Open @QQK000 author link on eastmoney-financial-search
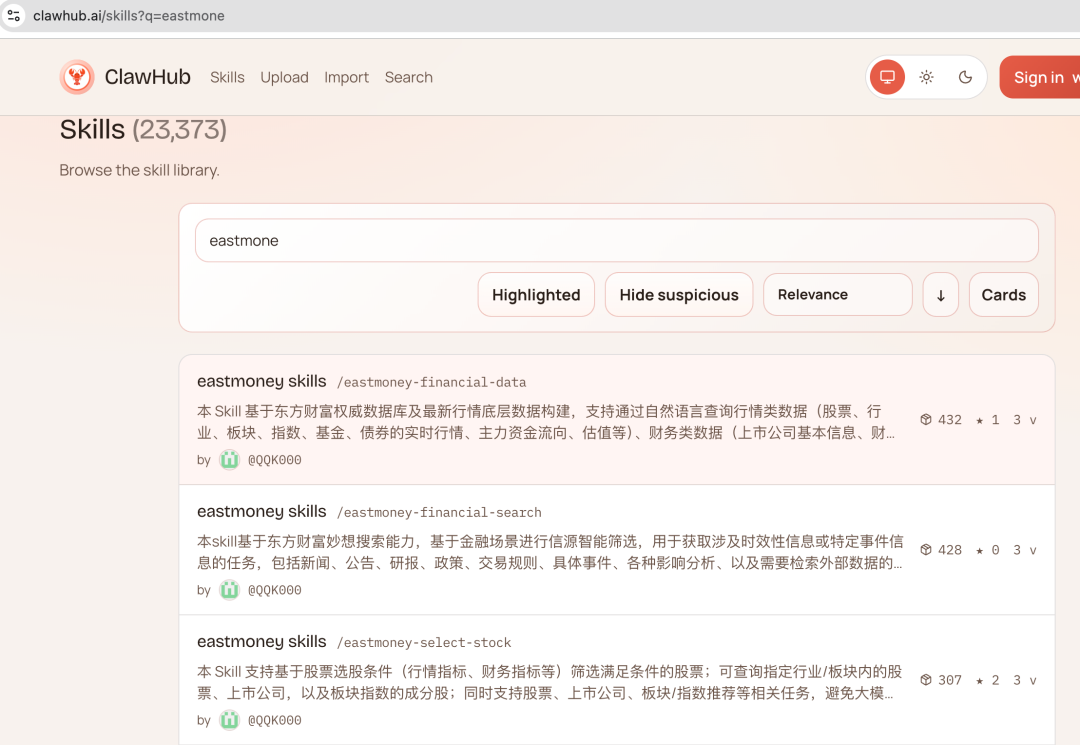The image size is (1080, 745). pyautogui.click(x=274, y=589)
